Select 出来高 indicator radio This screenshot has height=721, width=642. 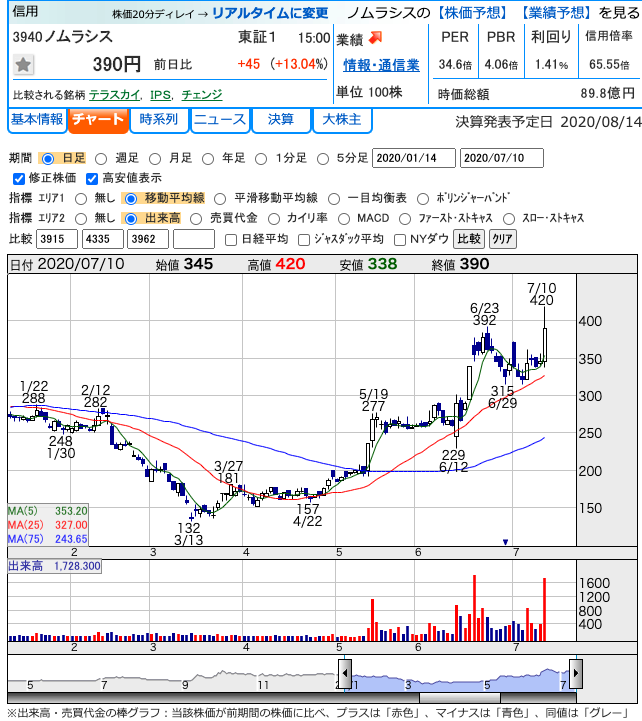131,219
